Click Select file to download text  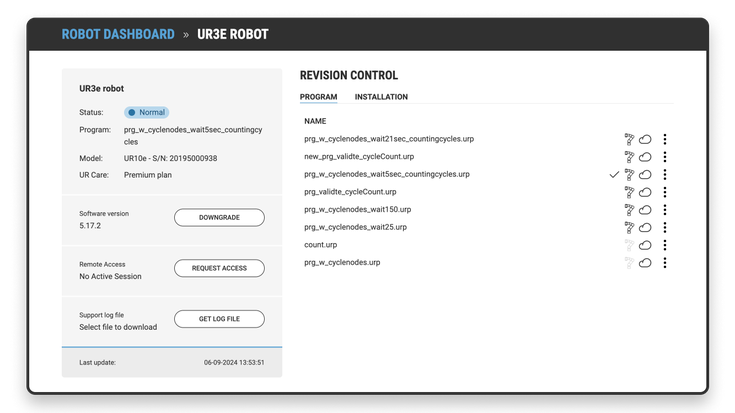pos(118,327)
